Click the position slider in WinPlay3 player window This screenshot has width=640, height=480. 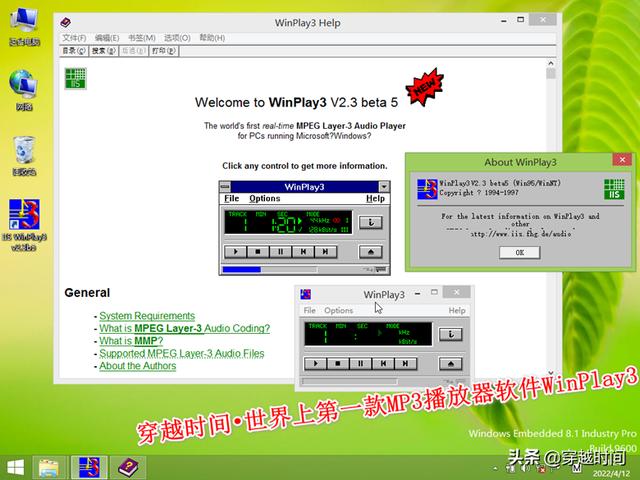tap(350, 381)
